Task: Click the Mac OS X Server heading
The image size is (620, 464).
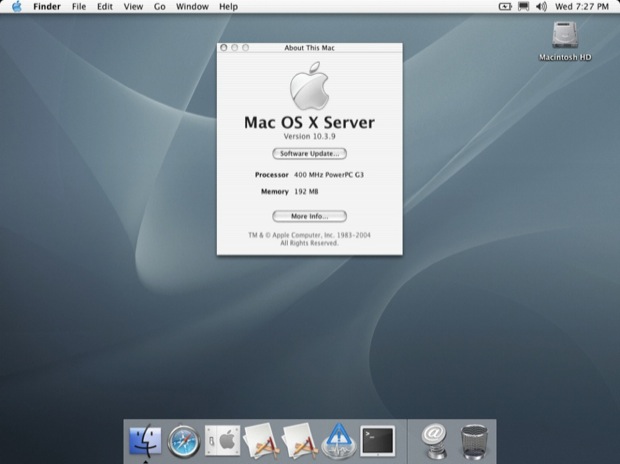Action: coord(309,122)
